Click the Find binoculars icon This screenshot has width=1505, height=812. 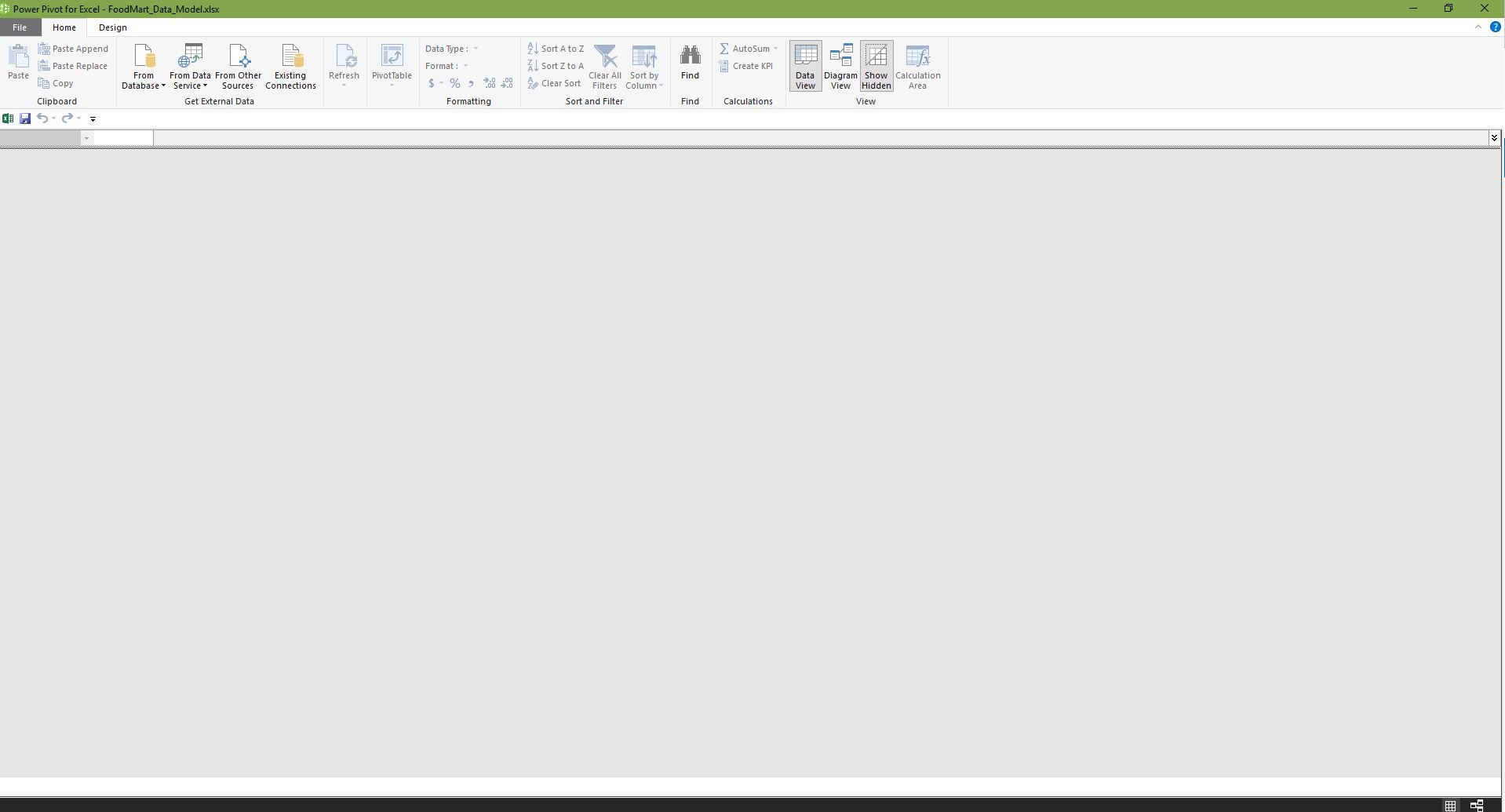tap(690, 62)
